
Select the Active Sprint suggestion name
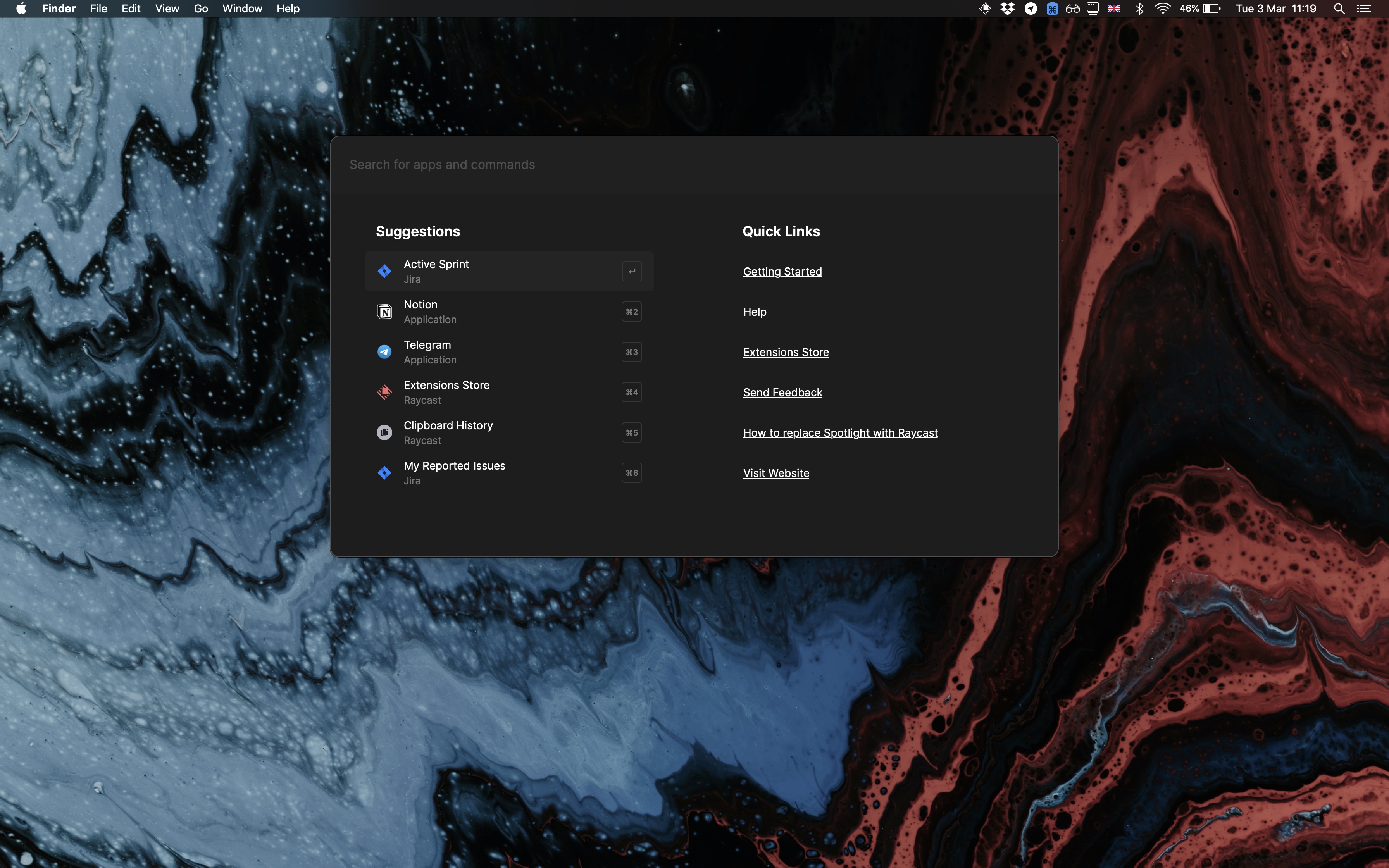pyautogui.click(x=436, y=264)
